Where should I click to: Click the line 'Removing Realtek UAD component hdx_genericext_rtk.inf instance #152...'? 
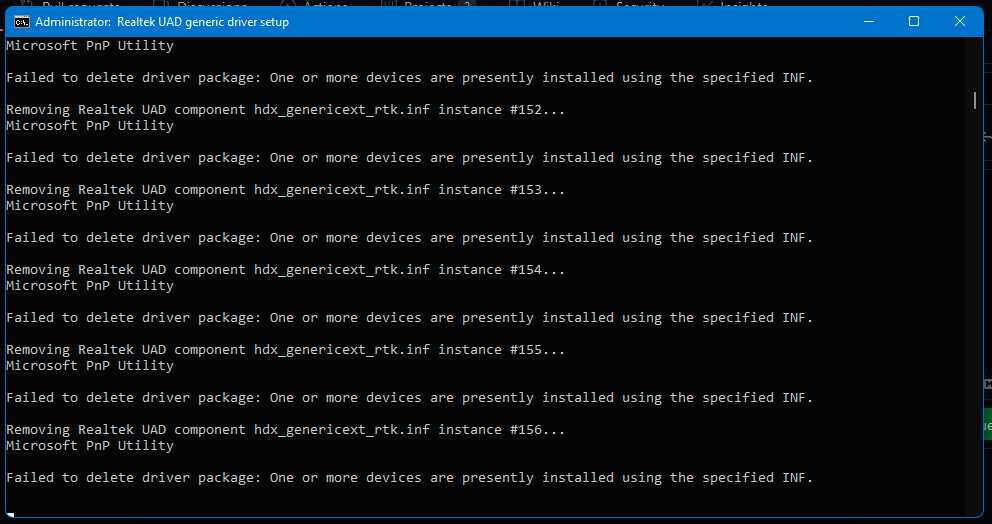[x=285, y=109]
